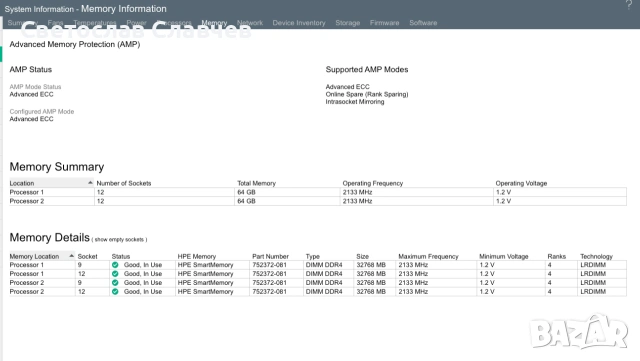Click the HPE Memory column header
Screen dimensions: 640x361
pyautogui.click(x=197, y=256)
